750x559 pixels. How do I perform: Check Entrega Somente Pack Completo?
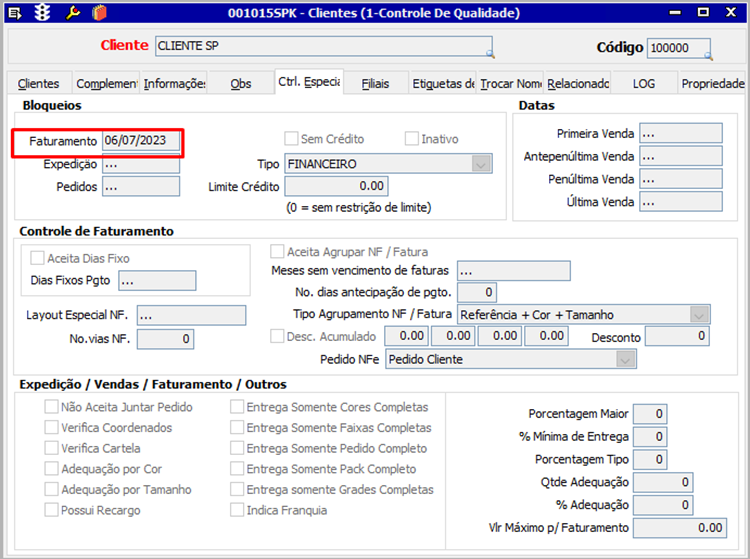tap(237, 469)
